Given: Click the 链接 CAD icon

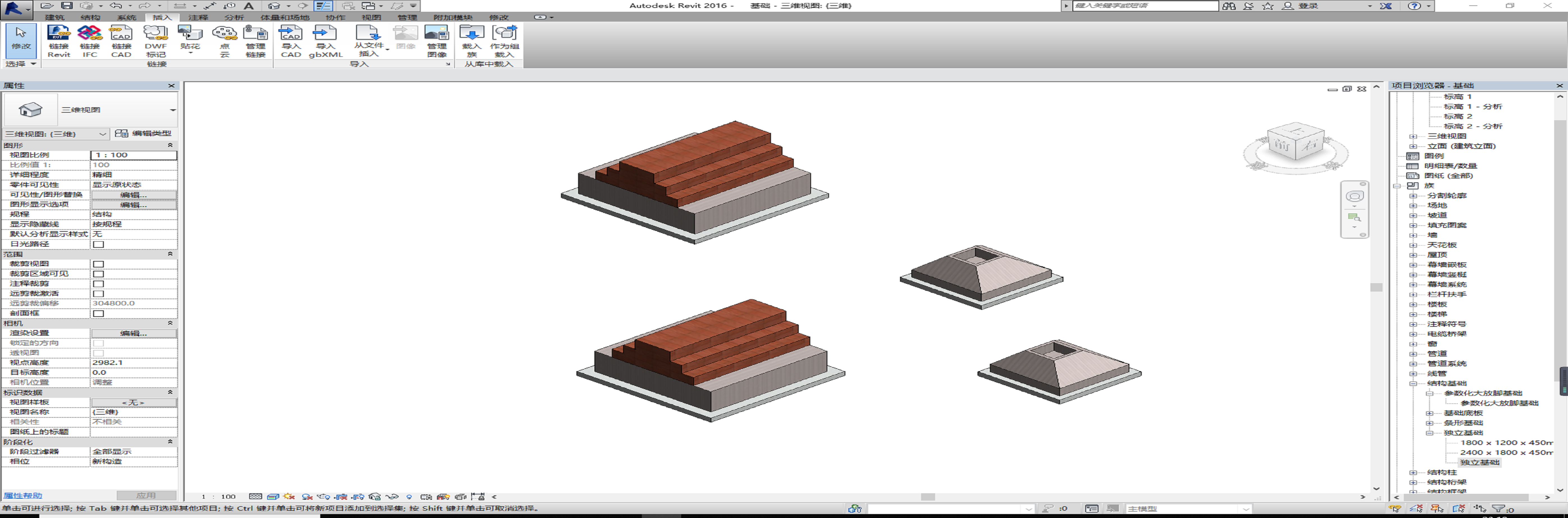Looking at the screenshot, I should tap(121, 41).
